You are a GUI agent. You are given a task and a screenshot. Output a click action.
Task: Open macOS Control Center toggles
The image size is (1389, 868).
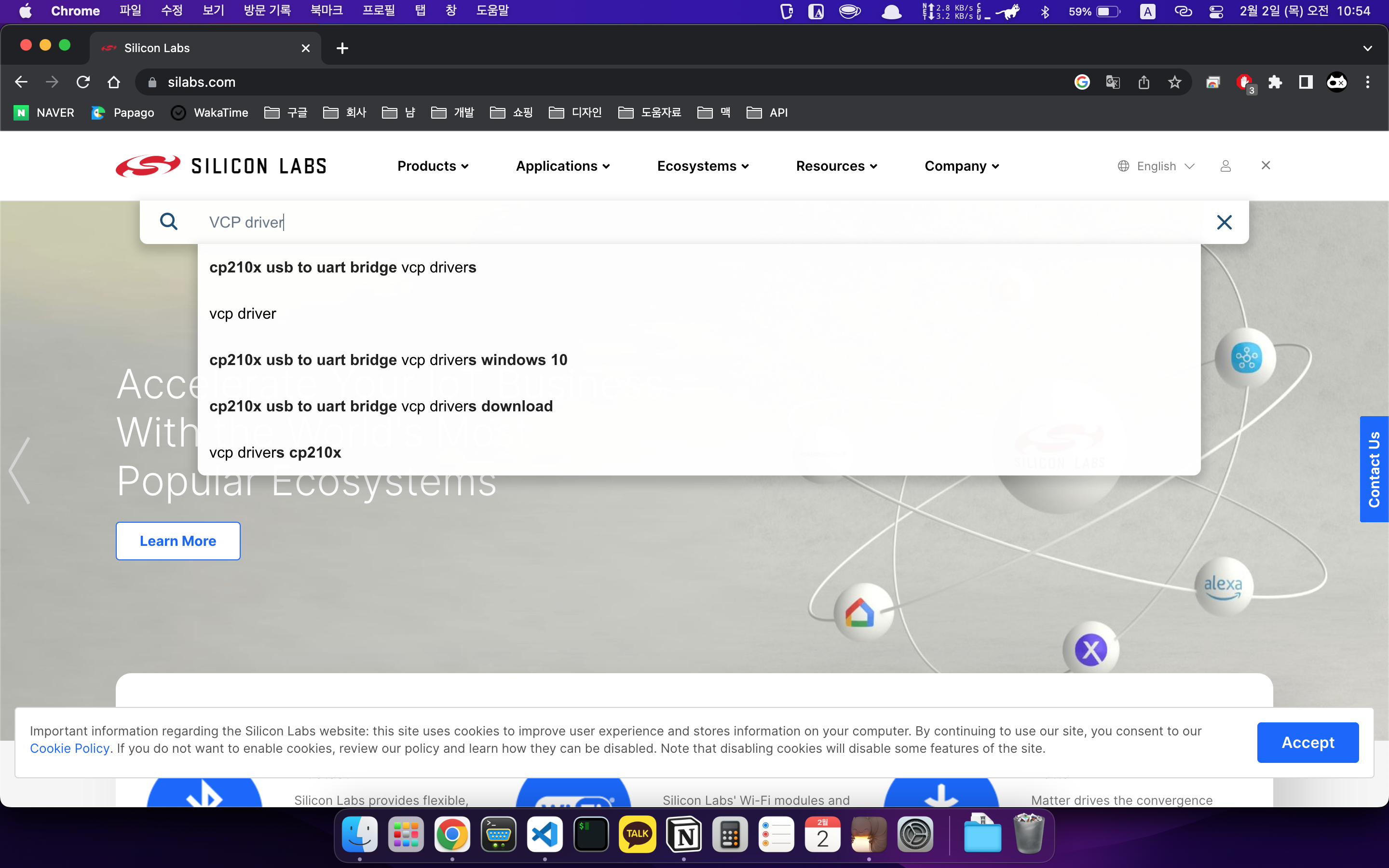pyautogui.click(x=1216, y=11)
